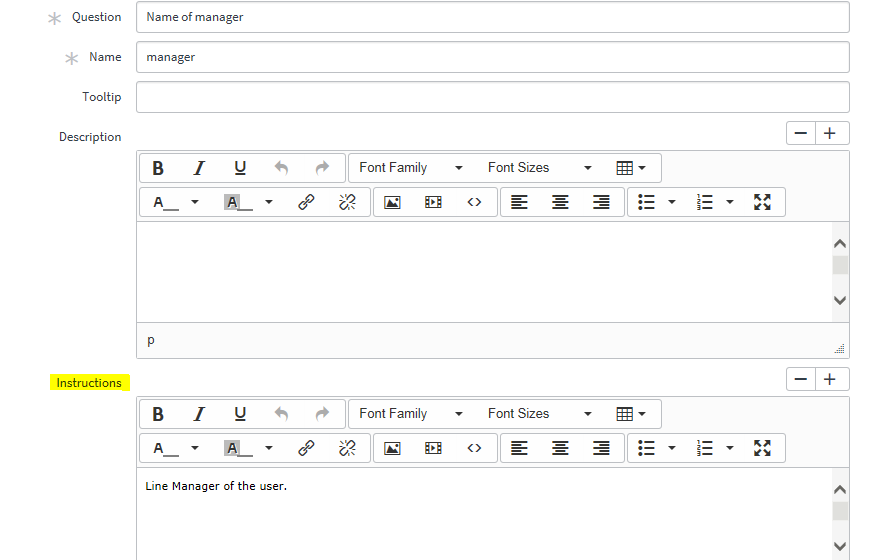This screenshot has height=560, width=887.
Task: Open text color arrow in Instructions editor
Action: point(195,448)
